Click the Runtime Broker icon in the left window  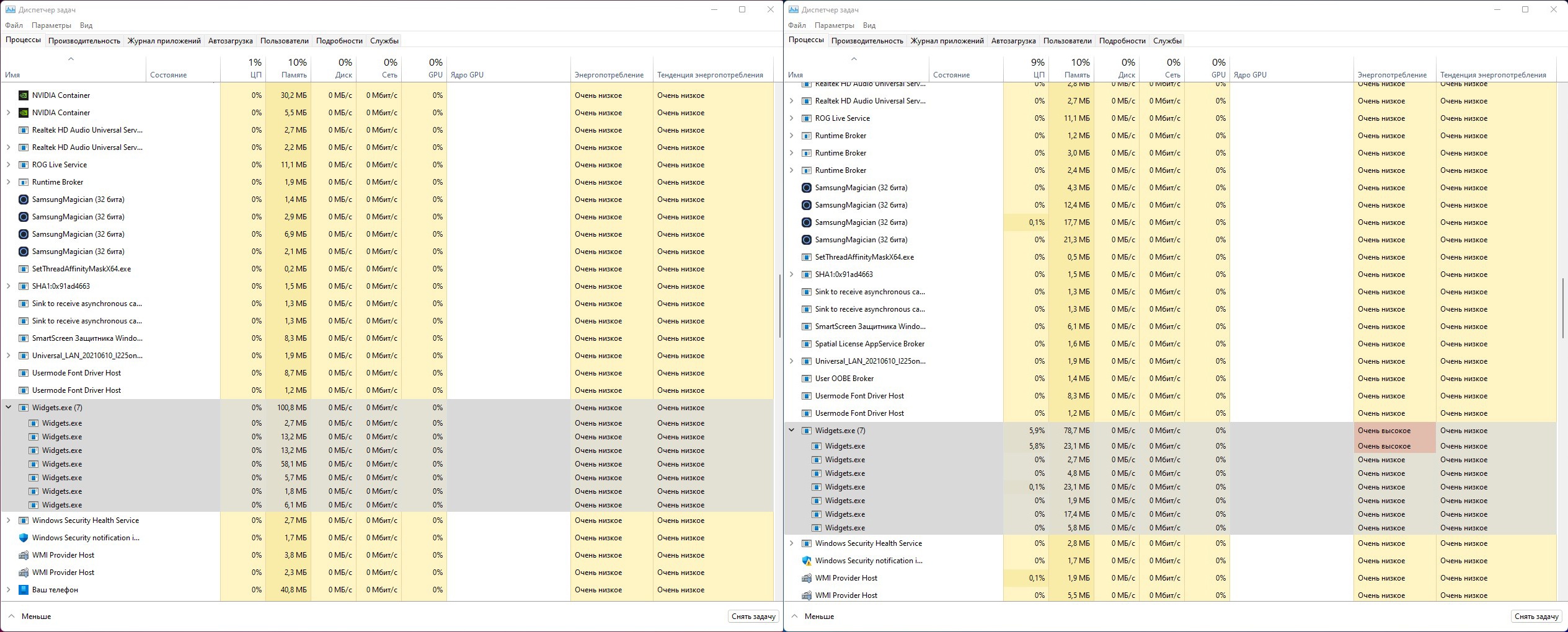click(x=24, y=182)
